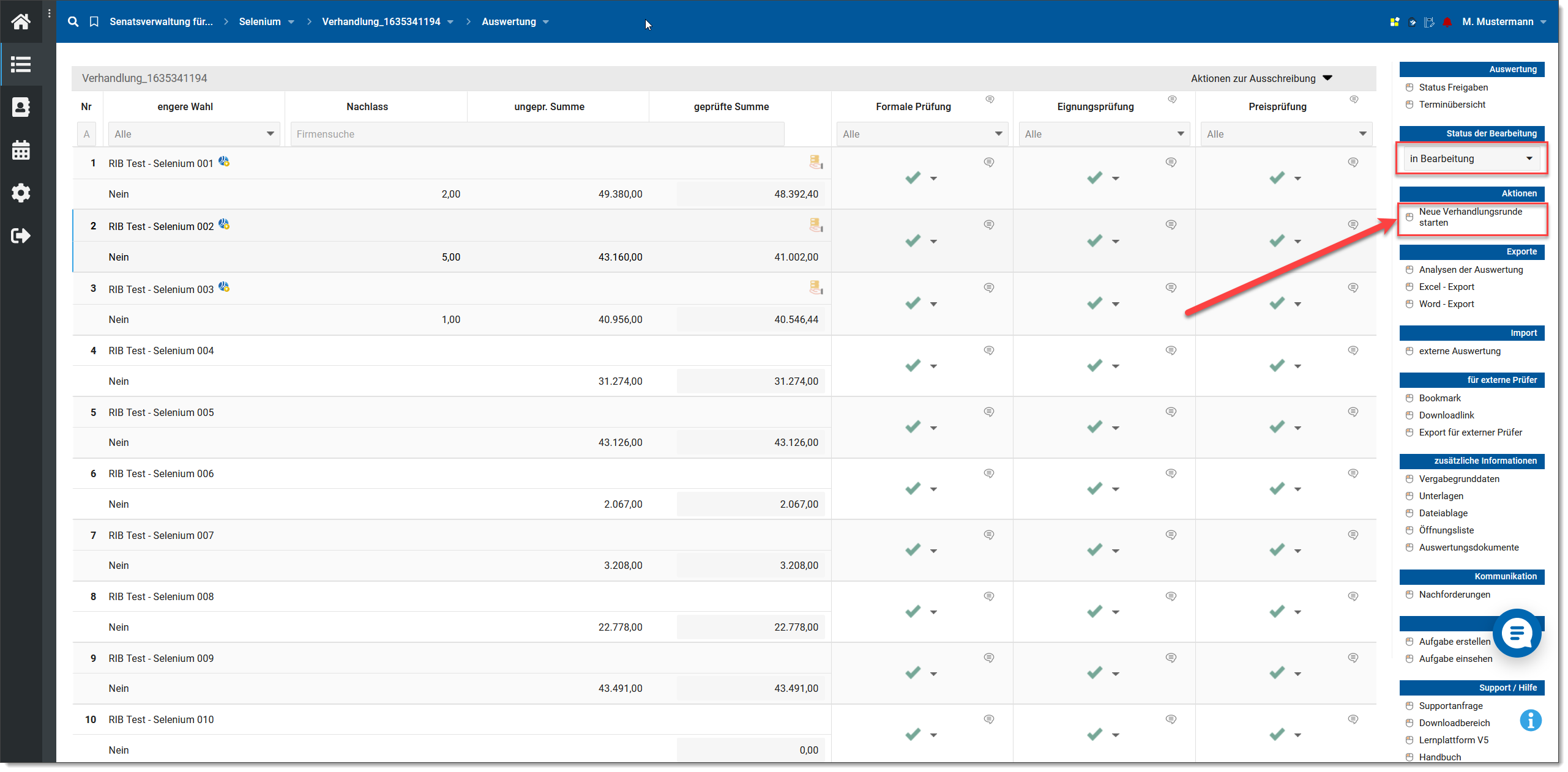Click the three-dot menu beside home icon
Image resolution: width=1568 pixels, height=772 pixels.
click(49, 13)
